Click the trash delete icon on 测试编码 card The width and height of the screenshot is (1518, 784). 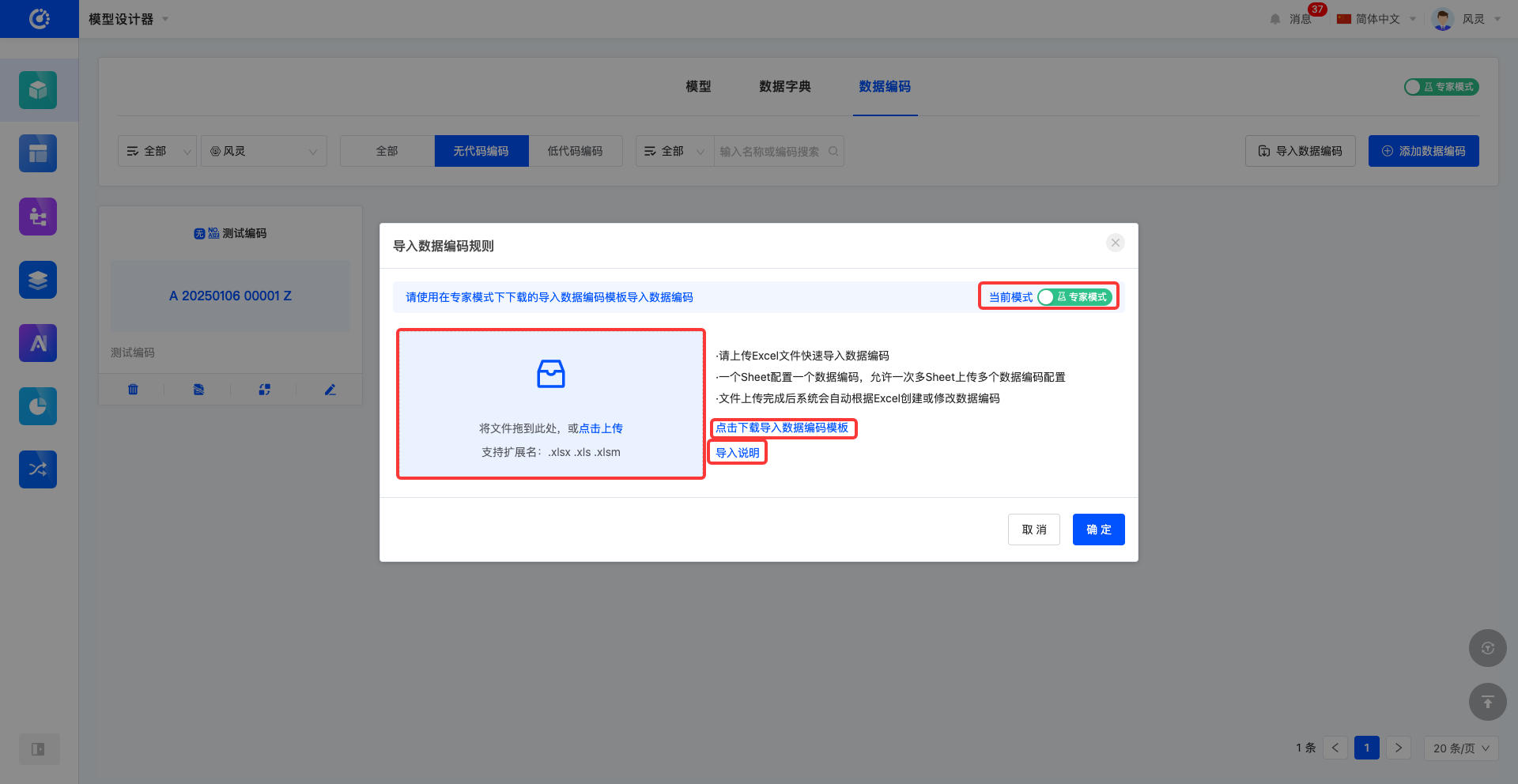(133, 390)
